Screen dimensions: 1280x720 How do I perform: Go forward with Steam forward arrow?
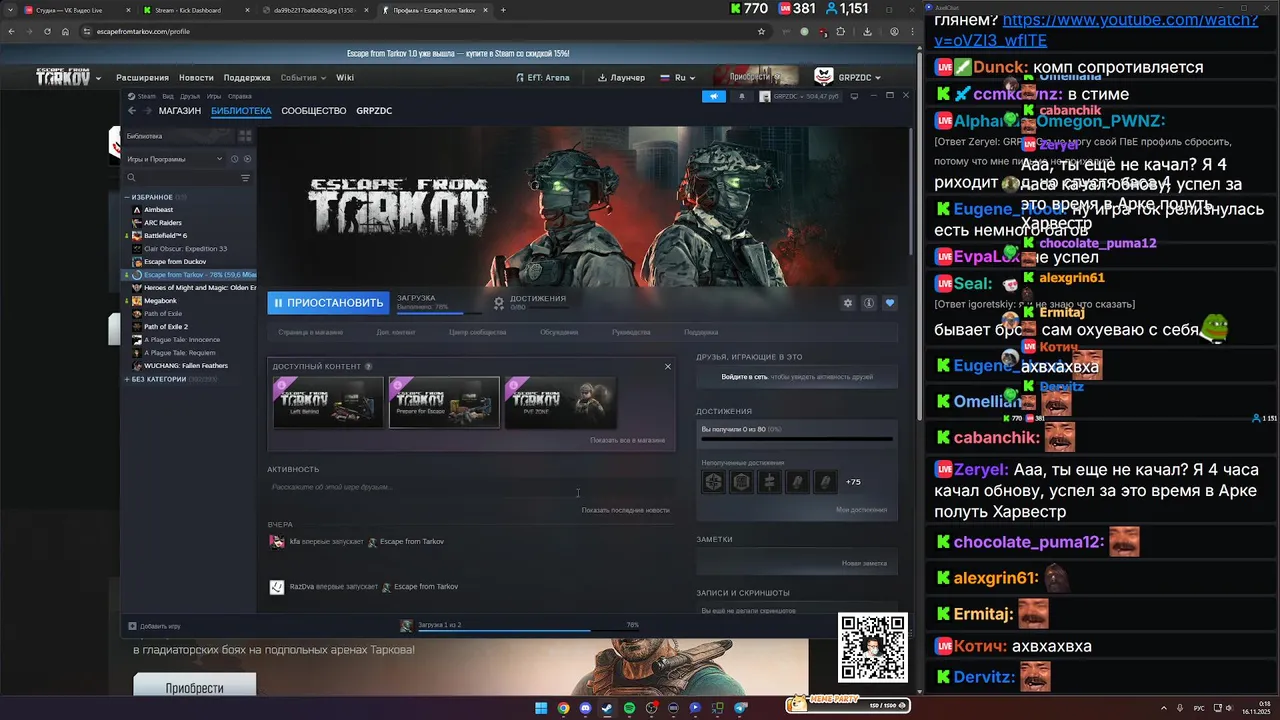pyautogui.click(x=146, y=111)
